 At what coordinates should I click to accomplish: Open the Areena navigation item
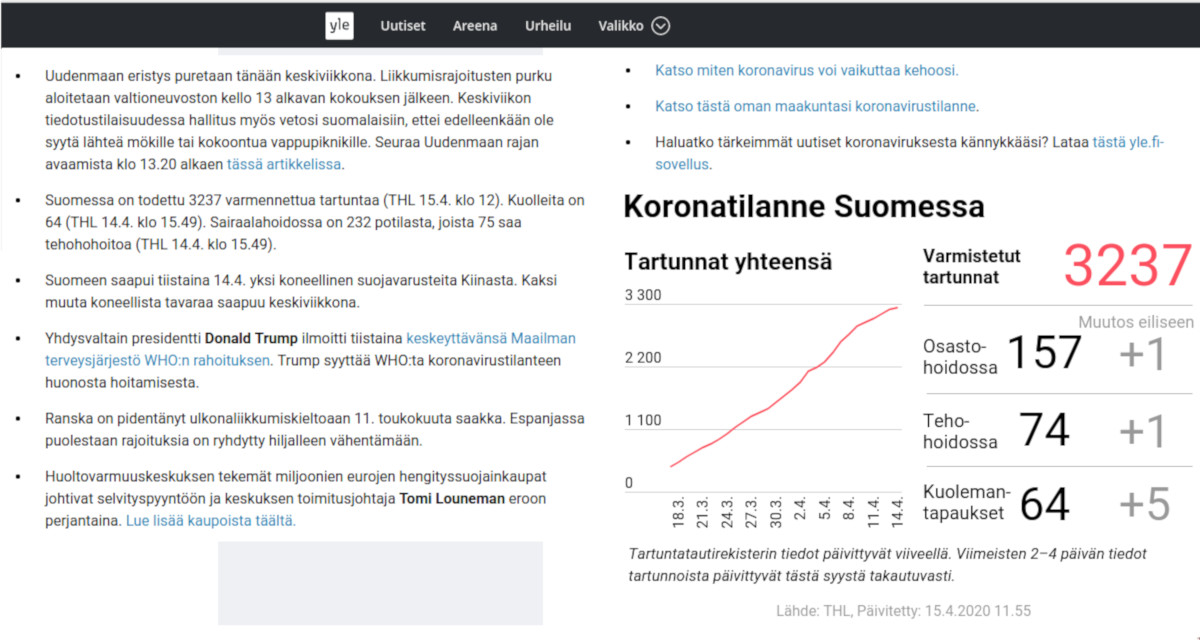[x=475, y=26]
